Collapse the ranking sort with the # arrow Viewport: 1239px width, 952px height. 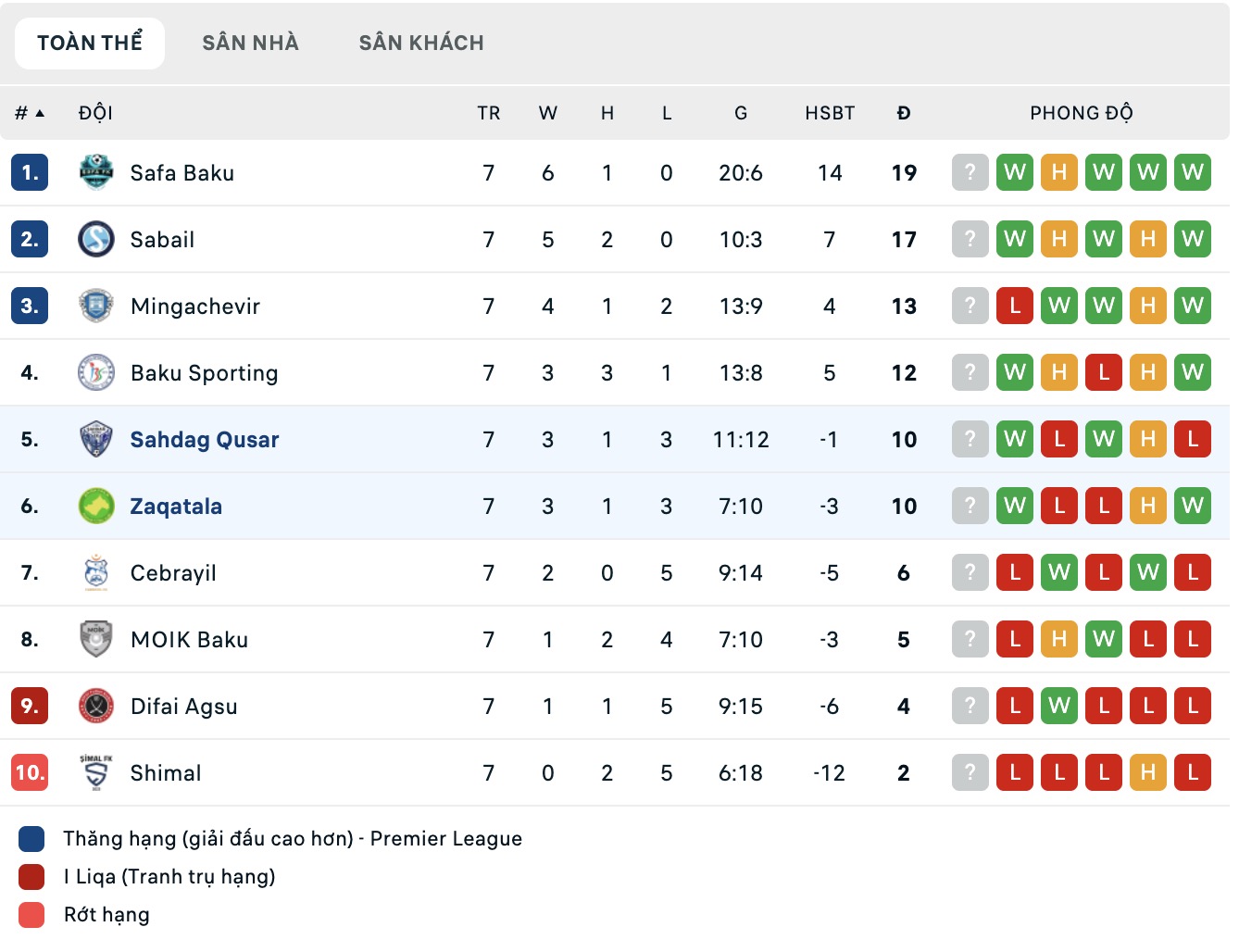pos(28,112)
